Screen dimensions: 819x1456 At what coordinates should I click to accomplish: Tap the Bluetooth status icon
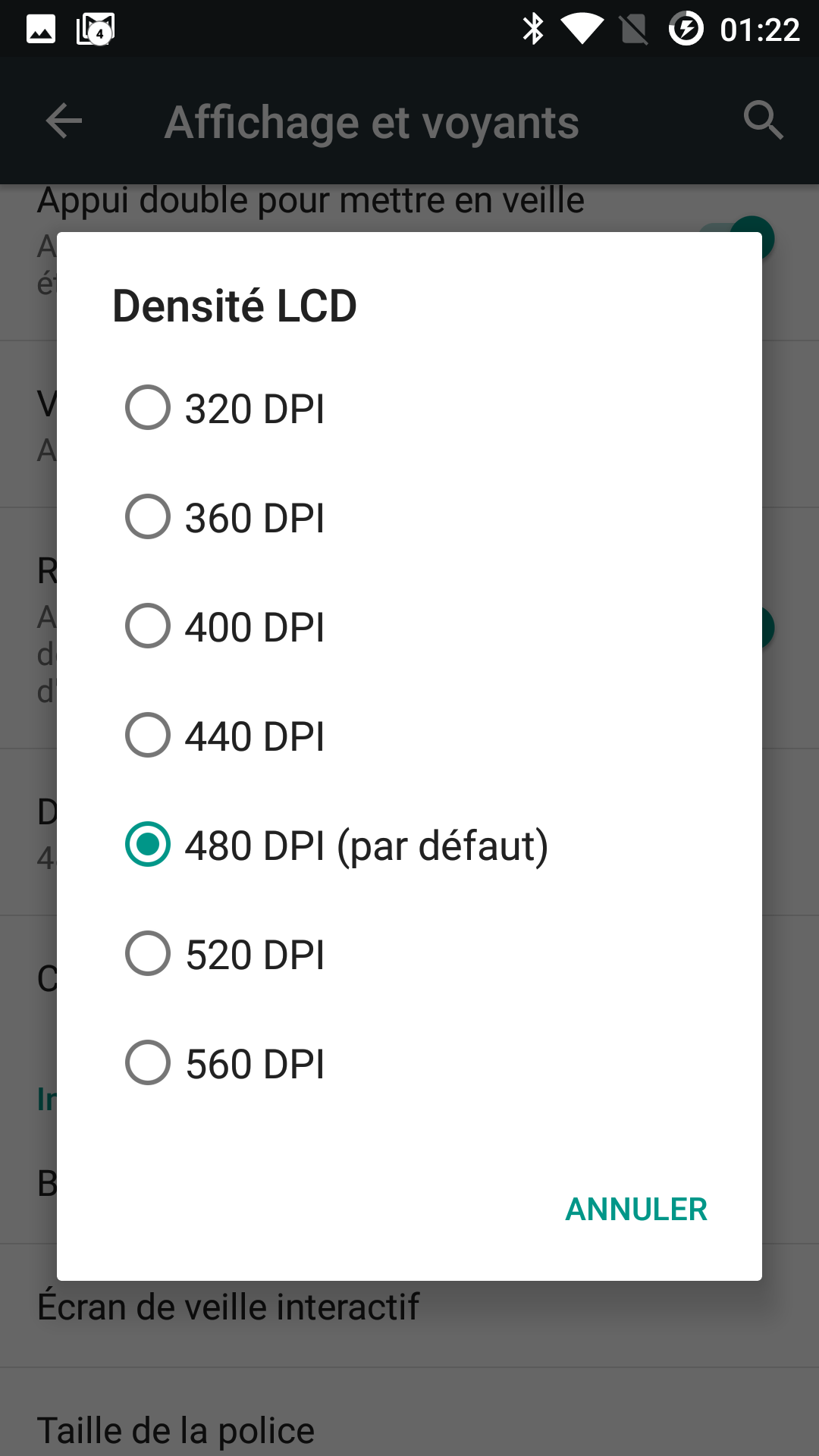click(534, 30)
